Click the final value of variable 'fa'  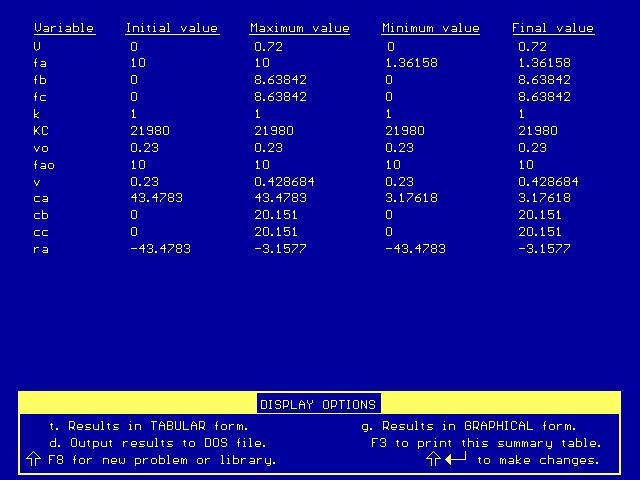[544, 62]
